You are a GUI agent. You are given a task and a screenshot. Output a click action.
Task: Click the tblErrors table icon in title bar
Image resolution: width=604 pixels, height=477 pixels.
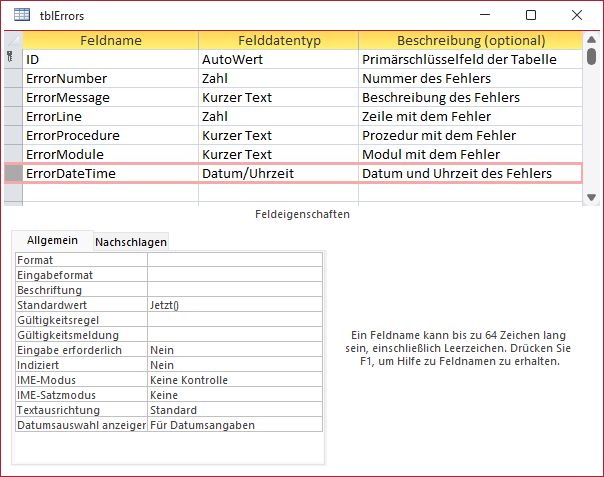pyautogui.click(x=22, y=15)
